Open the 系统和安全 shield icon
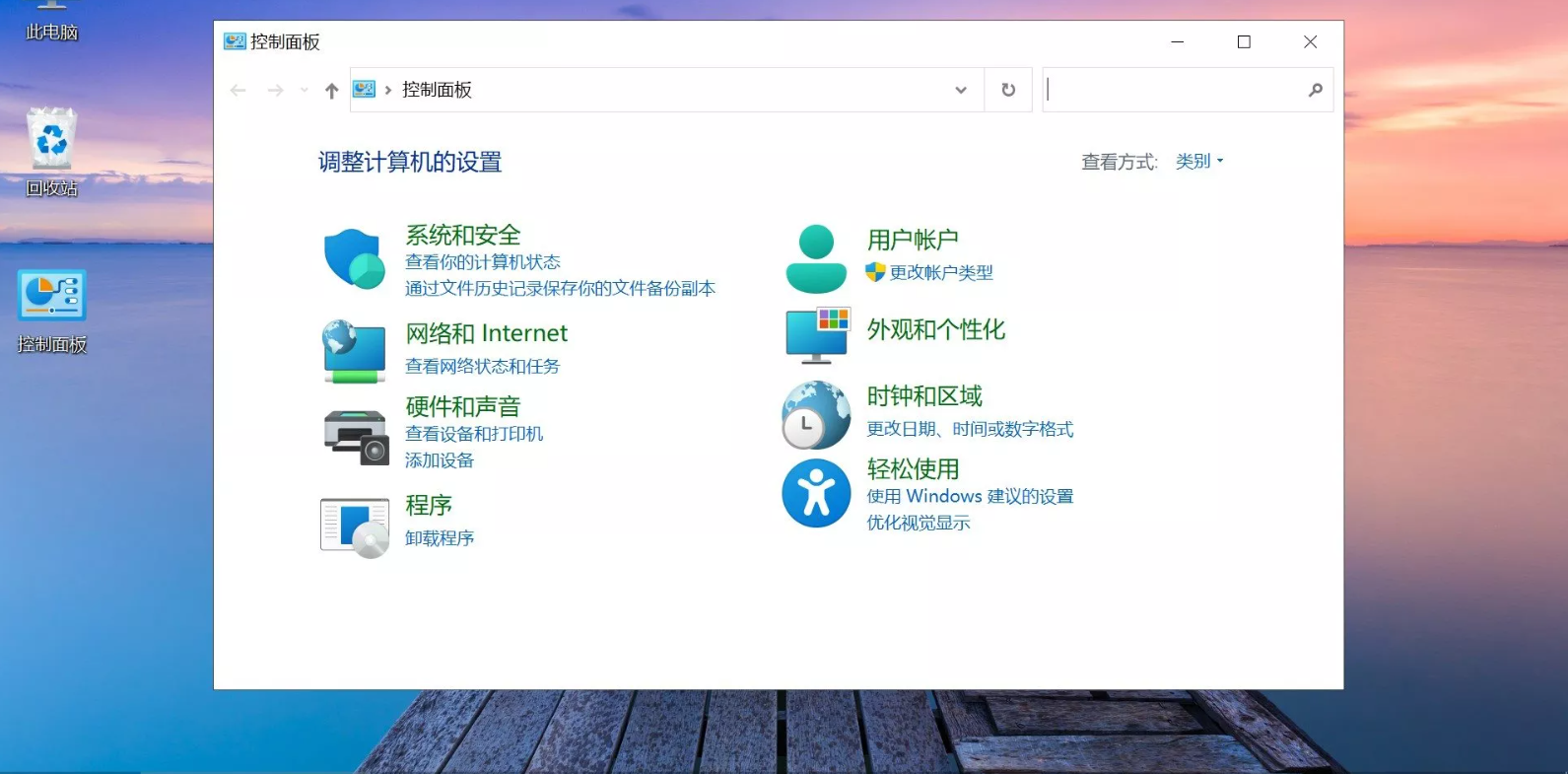This screenshot has width=1568, height=774. [x=355, y=258]
